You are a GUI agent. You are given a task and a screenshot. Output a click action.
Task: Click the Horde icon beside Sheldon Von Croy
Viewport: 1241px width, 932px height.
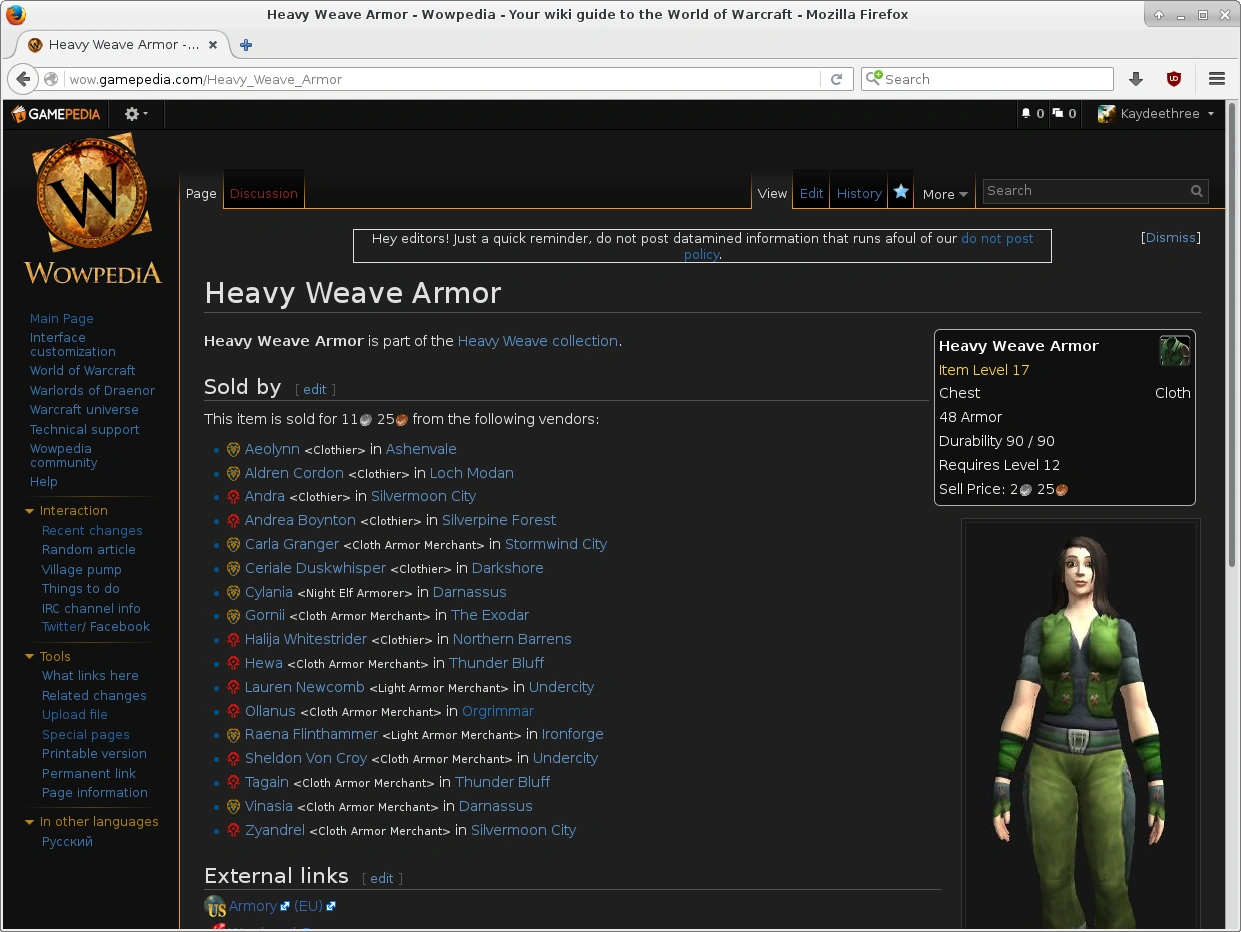click(x=233, y=759)
